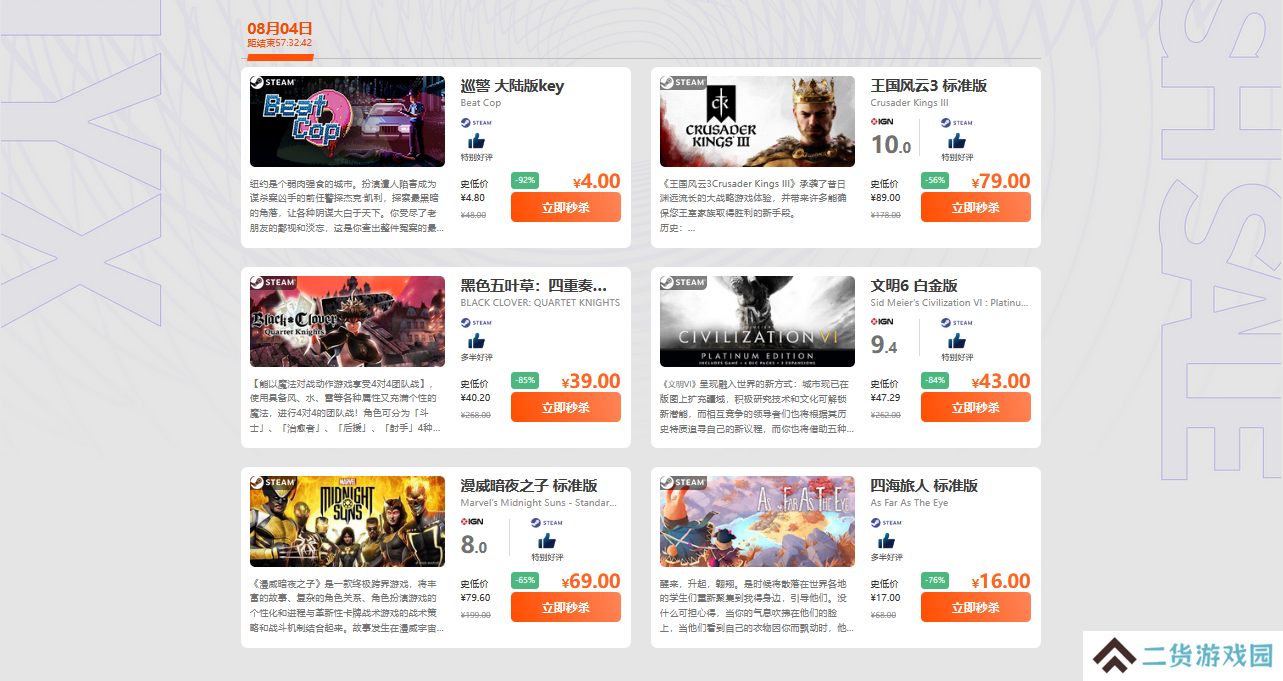Buy Black Clover with 立即秒杀 button

coord(566,407)
